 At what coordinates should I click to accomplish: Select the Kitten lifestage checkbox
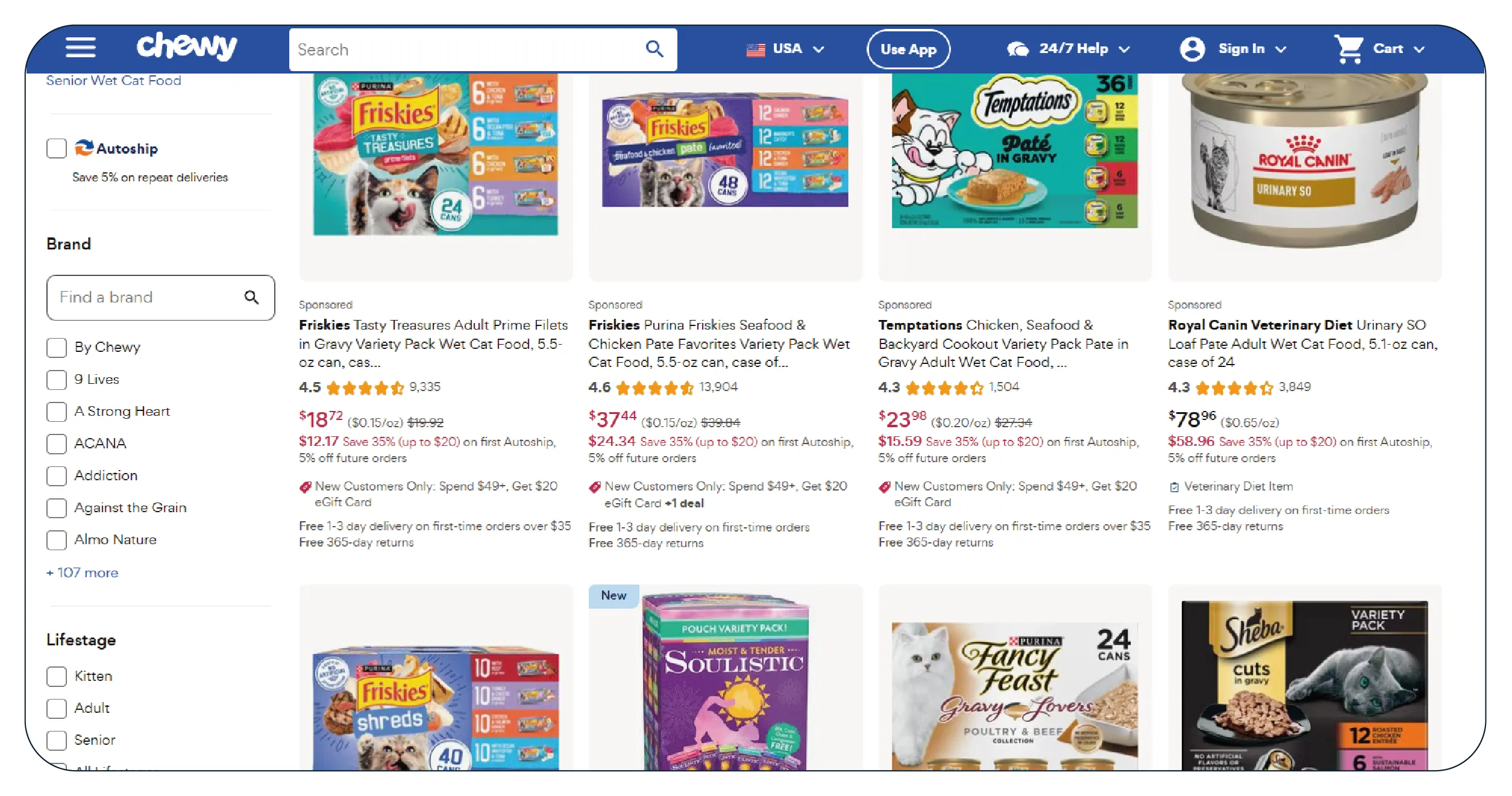click(57, 676)
